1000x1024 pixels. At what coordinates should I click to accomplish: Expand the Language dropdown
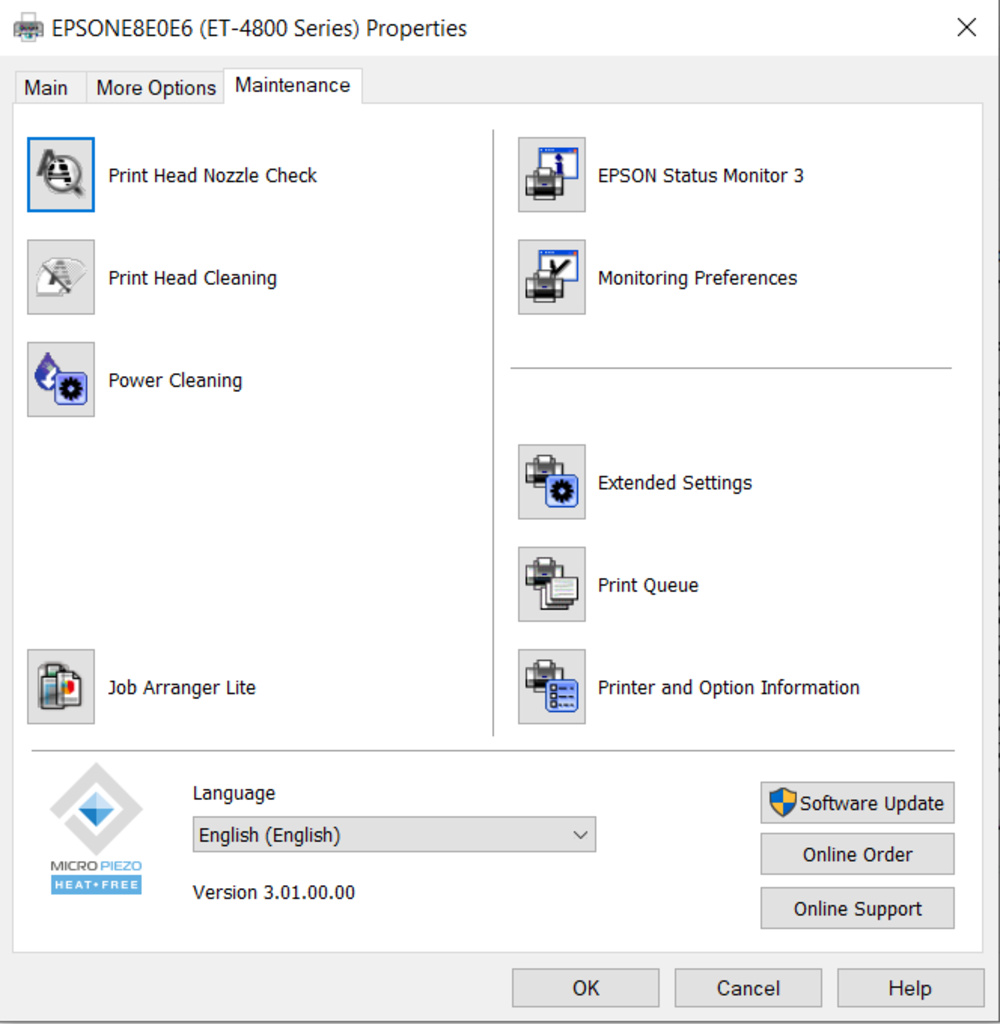(394, 835)
